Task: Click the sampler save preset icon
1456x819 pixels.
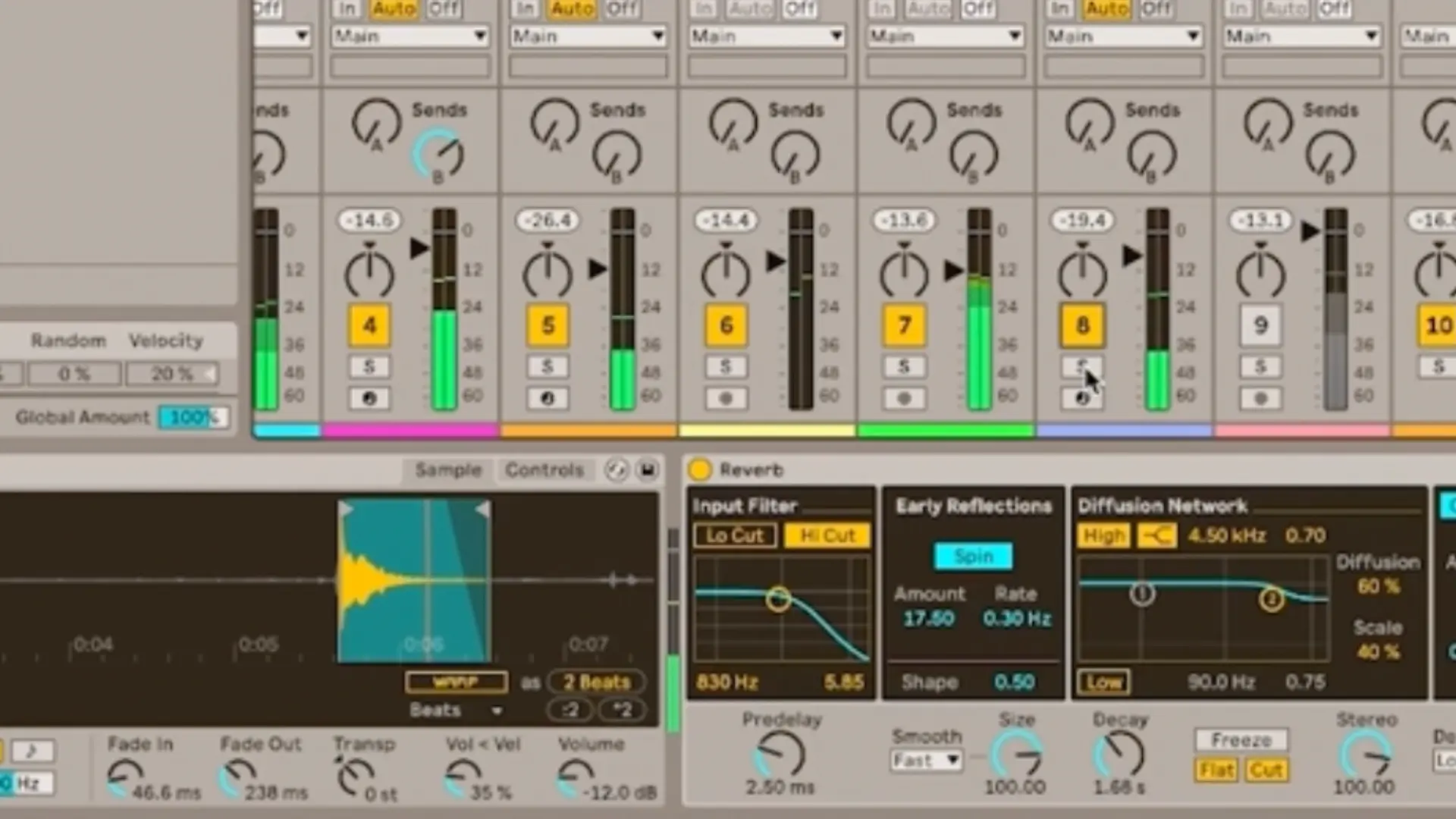Action: point(648,470)
